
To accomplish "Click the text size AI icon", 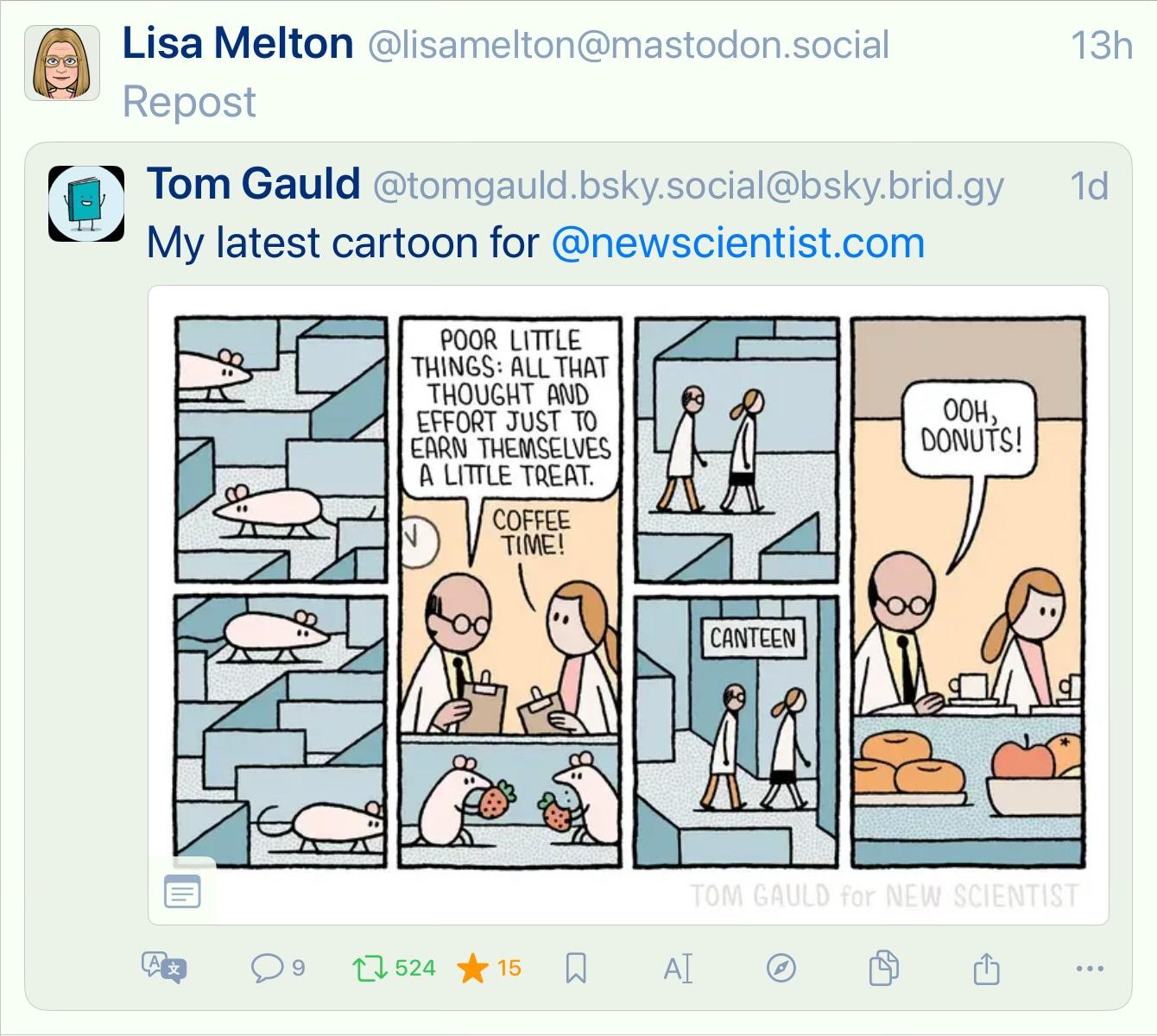I will [x=678, y=968].
